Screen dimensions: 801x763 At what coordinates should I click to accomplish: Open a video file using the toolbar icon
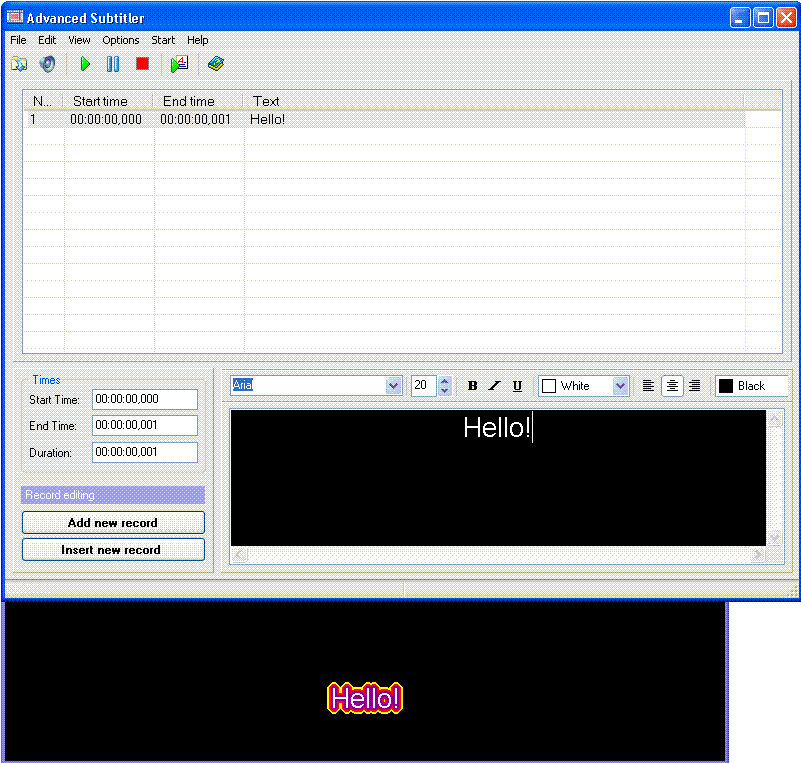(x=18, y=63)
